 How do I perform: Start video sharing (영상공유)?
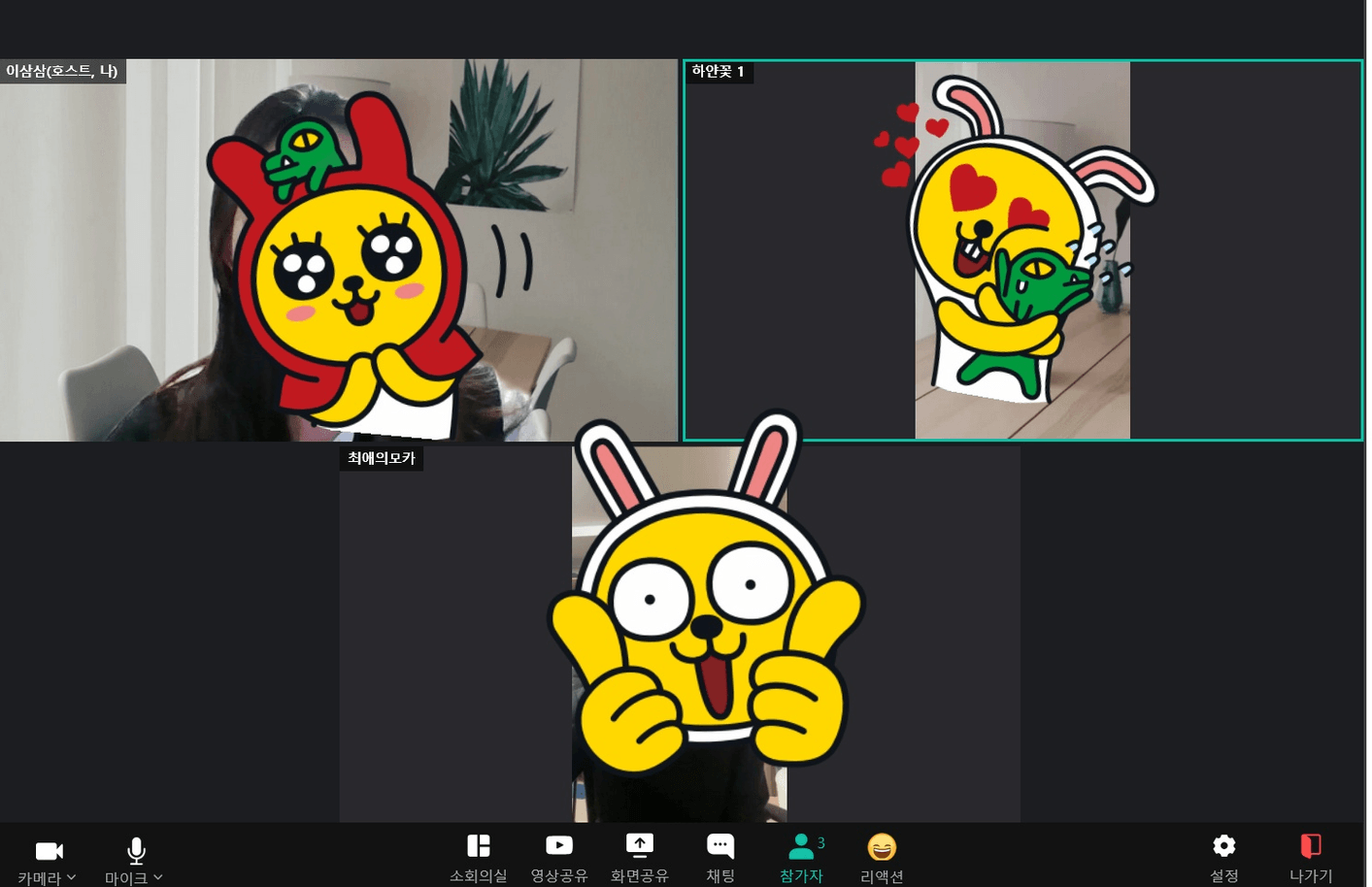click(558, 858)
